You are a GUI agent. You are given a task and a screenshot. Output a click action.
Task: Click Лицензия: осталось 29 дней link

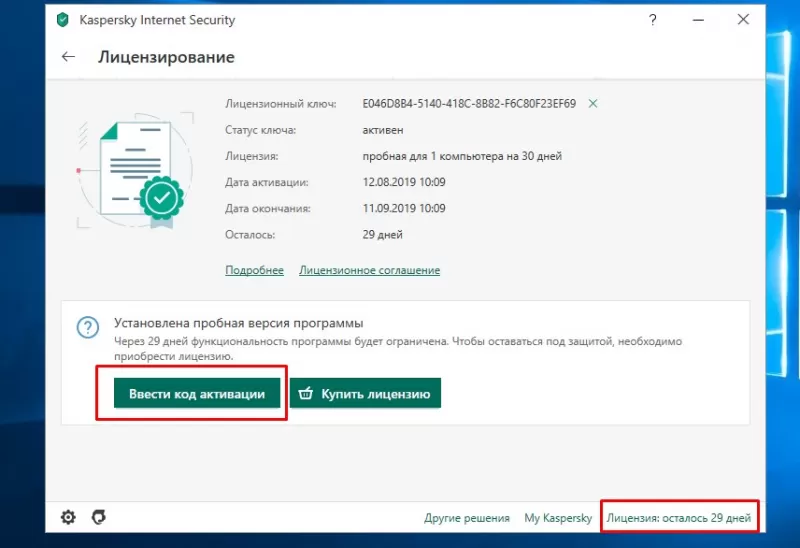tap(679, 518)
